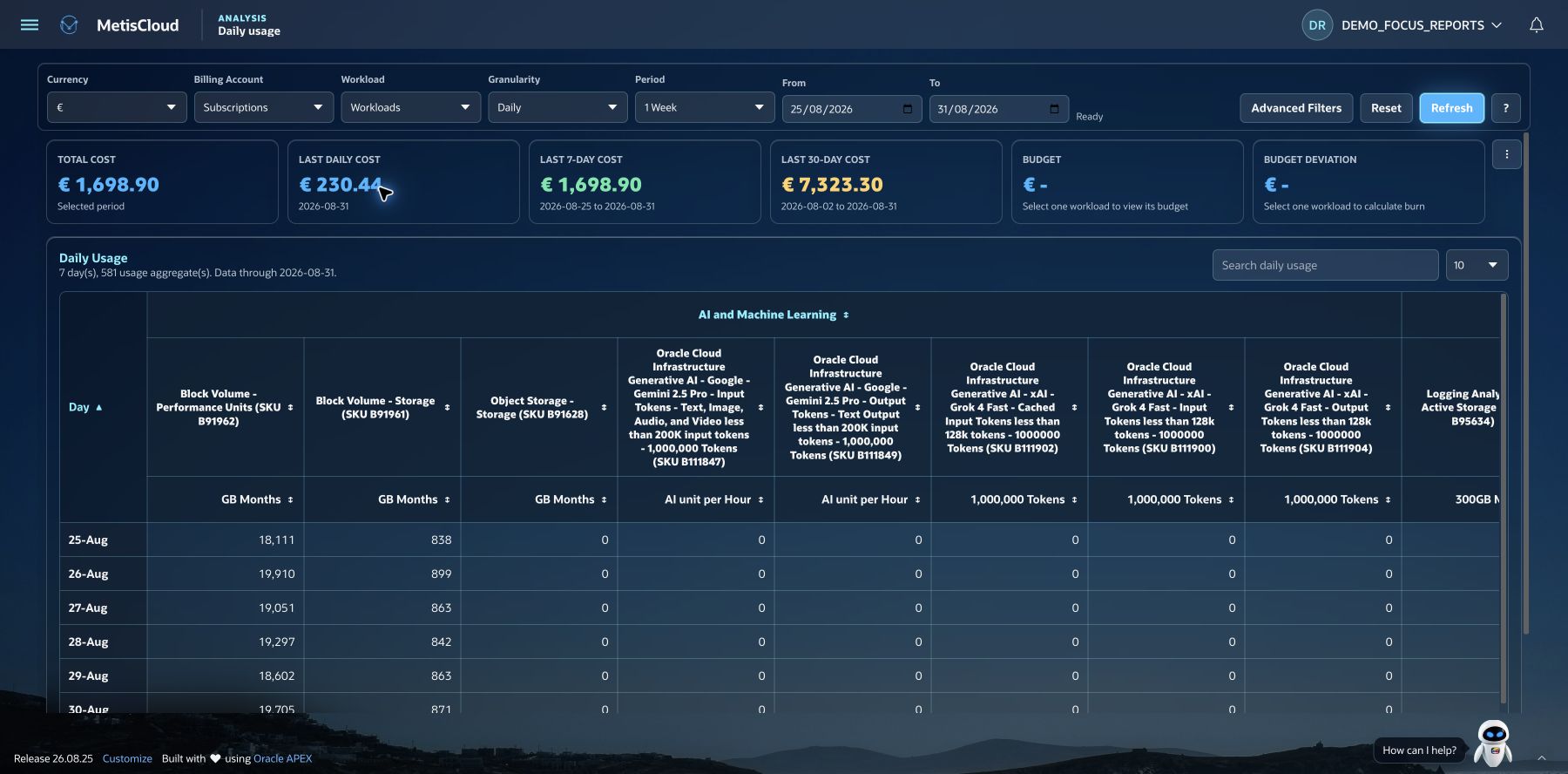
Task: Click the Search daily usage field
Action: (x=1325, y=265)
